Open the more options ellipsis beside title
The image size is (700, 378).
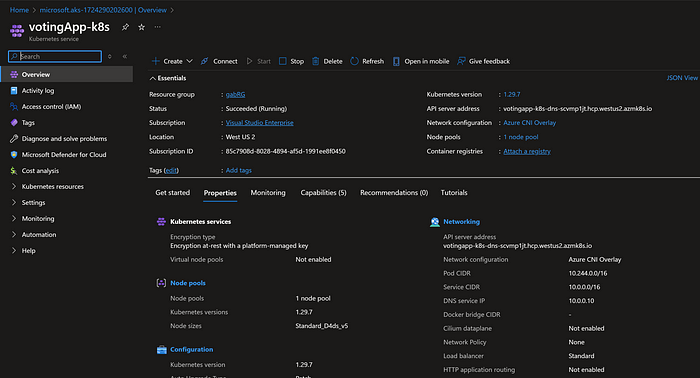[x=158, y=27]
